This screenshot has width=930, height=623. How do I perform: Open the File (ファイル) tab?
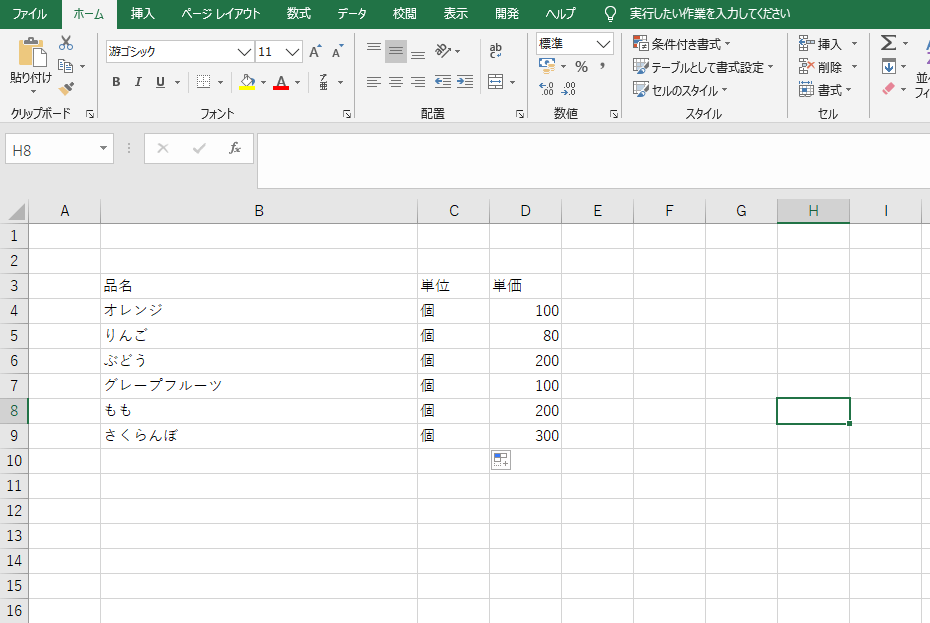(30, 14)
